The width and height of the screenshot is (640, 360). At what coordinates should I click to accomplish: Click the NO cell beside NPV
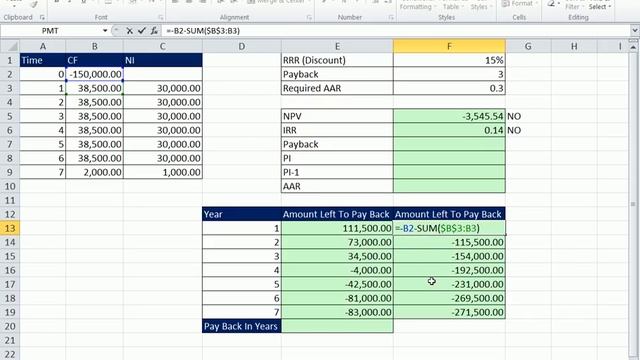tap(528, 116)
